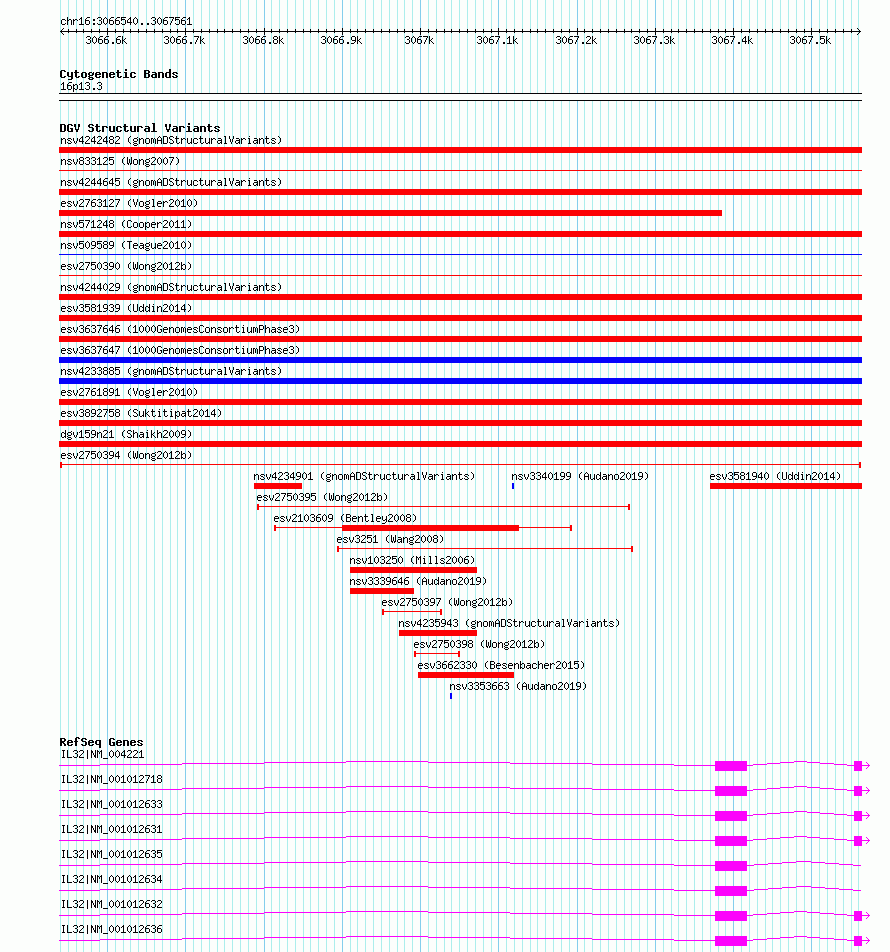Click the RefSeq Genes track title
Image resolution: width=890 pixels, height=952 pixels.
click(101, 742)
